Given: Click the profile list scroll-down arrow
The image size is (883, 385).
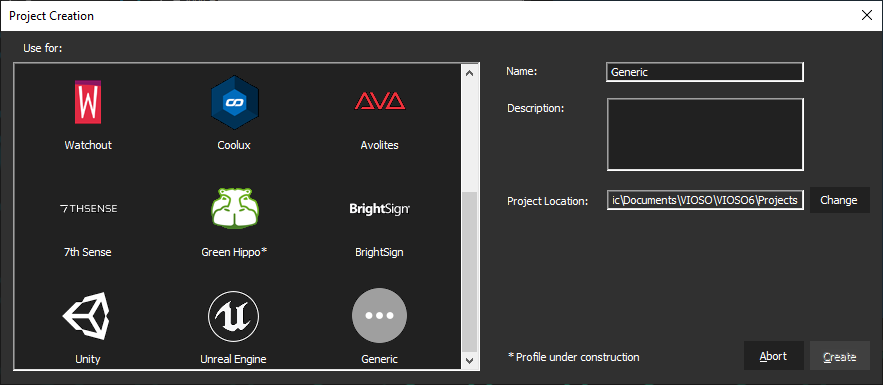Looking at the screenshot, I should tap(470, 360).
